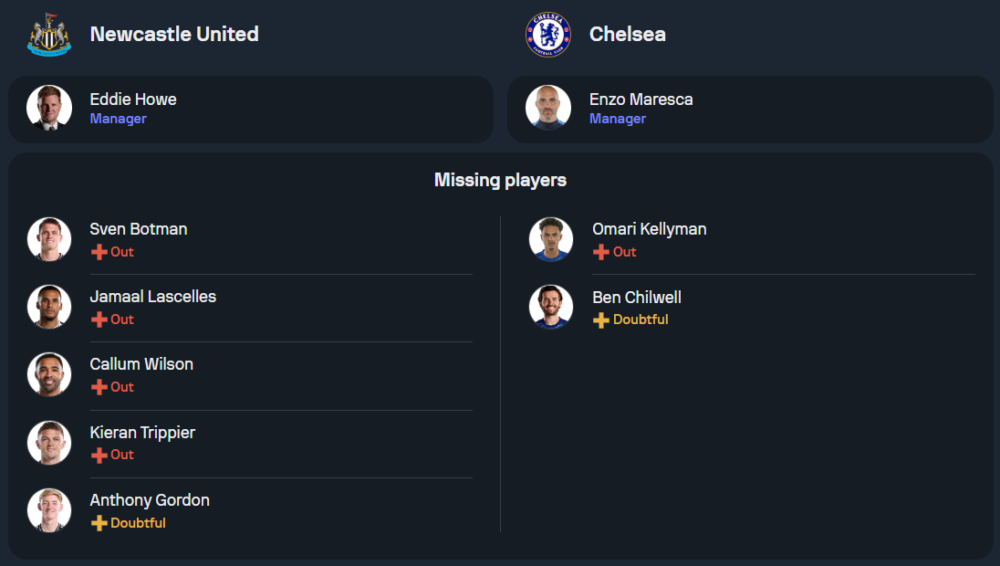Viewport: 1000px width, 566px height.
Task: Click the Missing players section heading
Action: 500,180
